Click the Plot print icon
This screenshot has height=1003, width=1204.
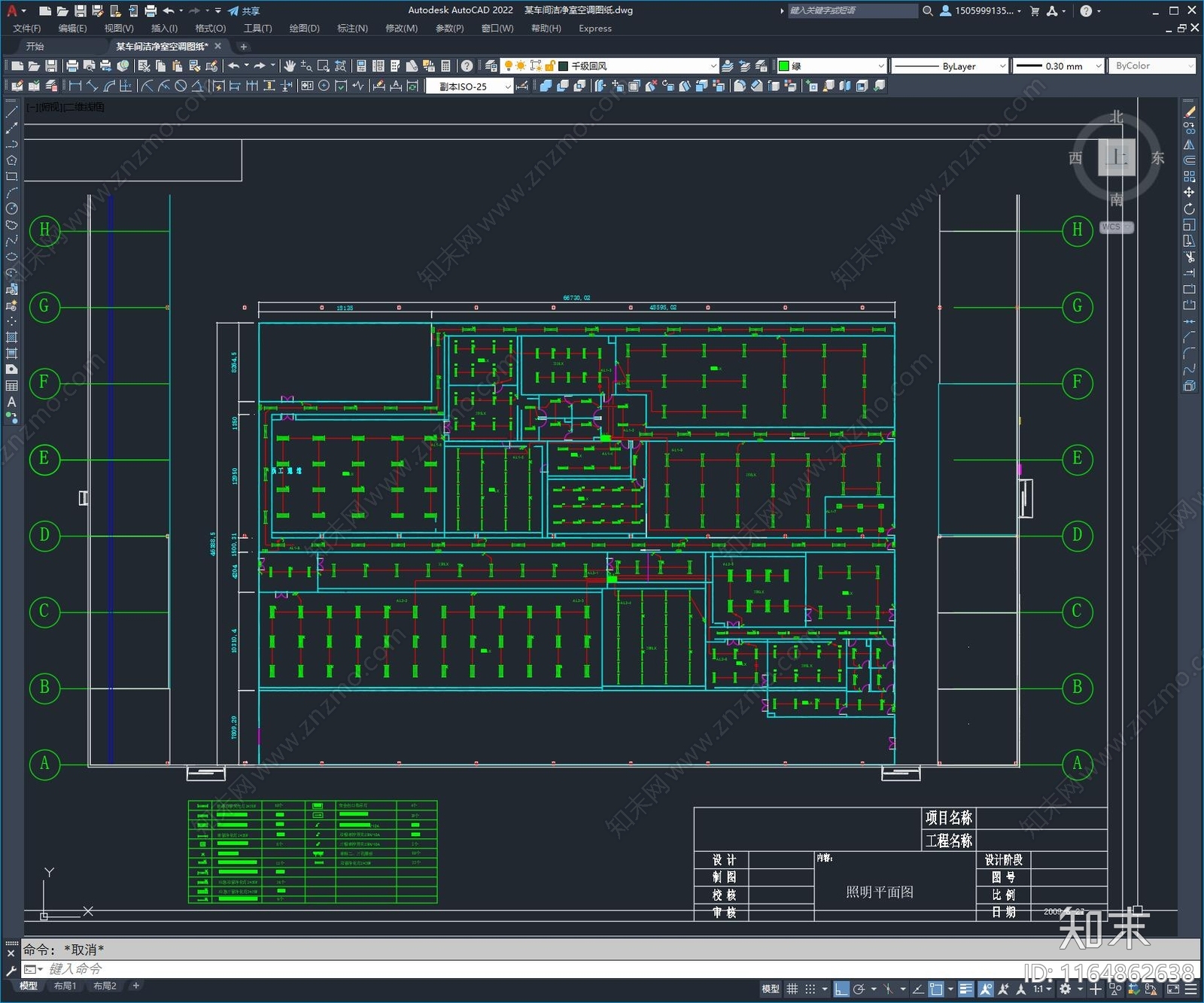tap(72, 66)
